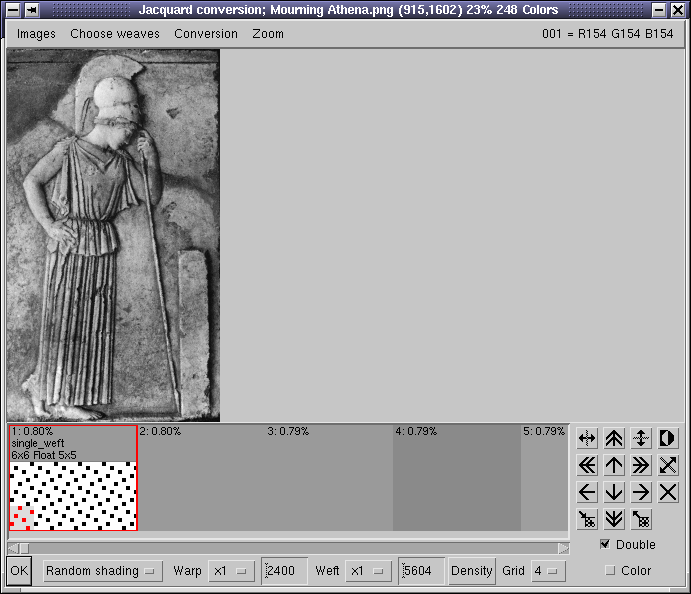Viewport: 691px width, 594px height.
Task: Open the Warp multiplier x1 dropdown
Action: pyautogui.click(x=231, y=571)
